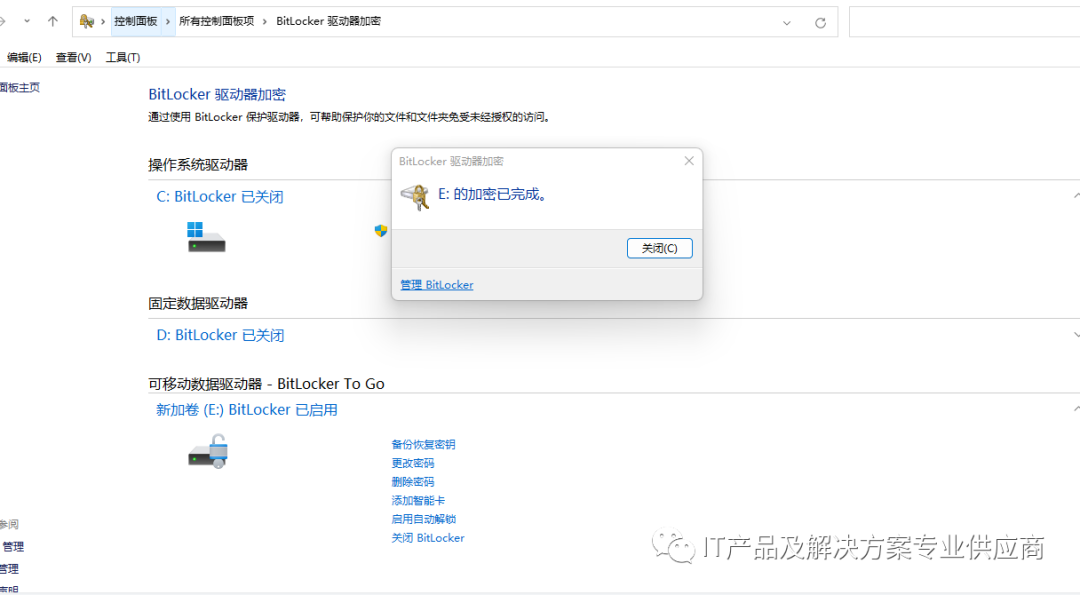Viewport: 1080px width, 595px height.
Task: Click 备份恢复密钥 link
Action: tap(423, 444)
